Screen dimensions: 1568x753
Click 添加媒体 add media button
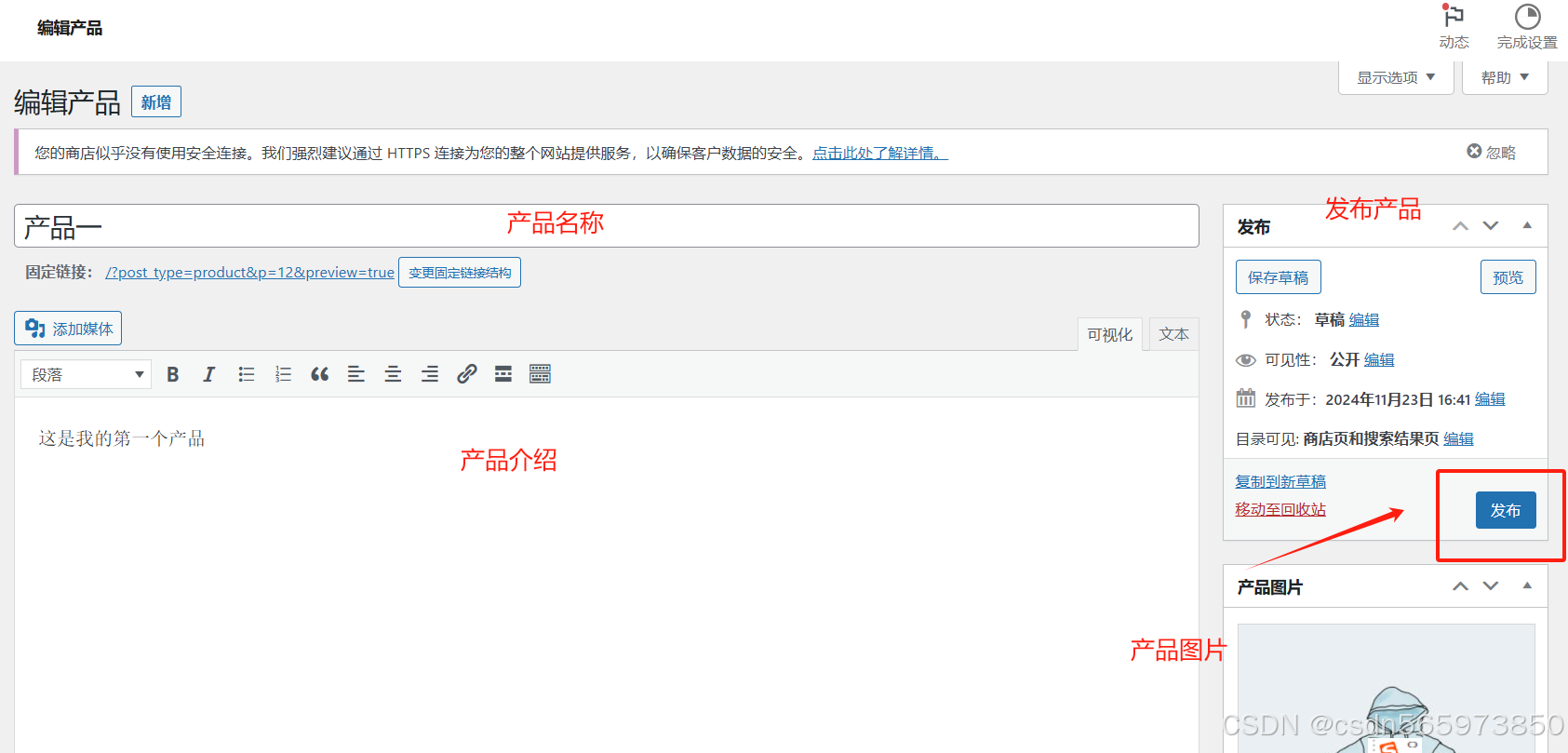[68, 329]
